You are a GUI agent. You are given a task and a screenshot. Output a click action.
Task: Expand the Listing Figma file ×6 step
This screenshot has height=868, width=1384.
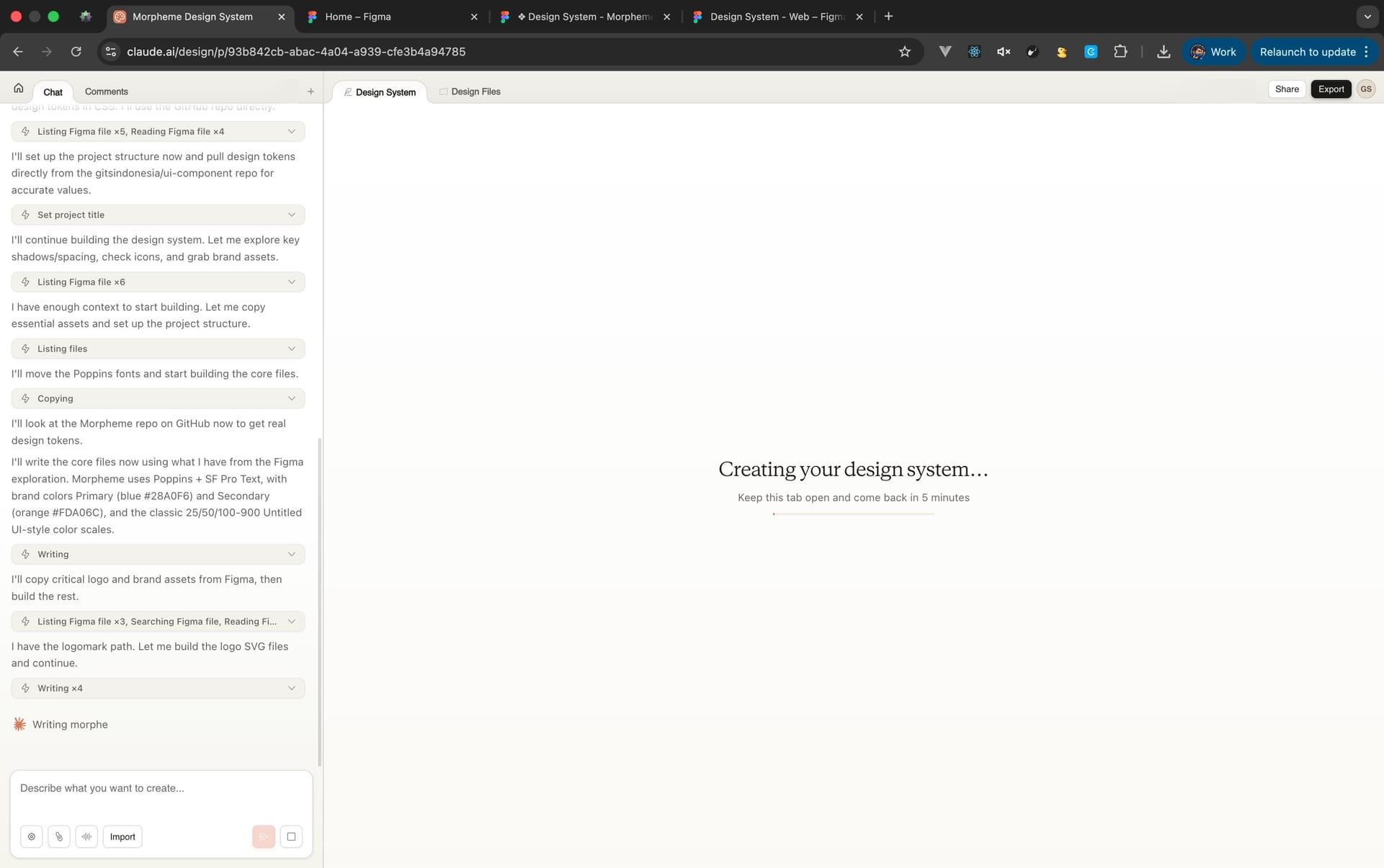point(158,282)
